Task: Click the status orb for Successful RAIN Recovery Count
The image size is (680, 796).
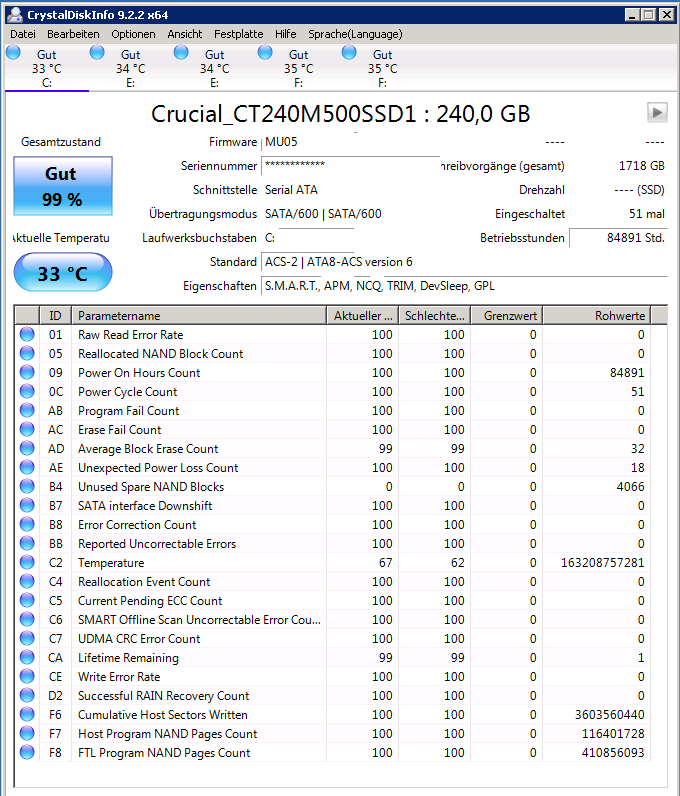Action: coord(27,695)
